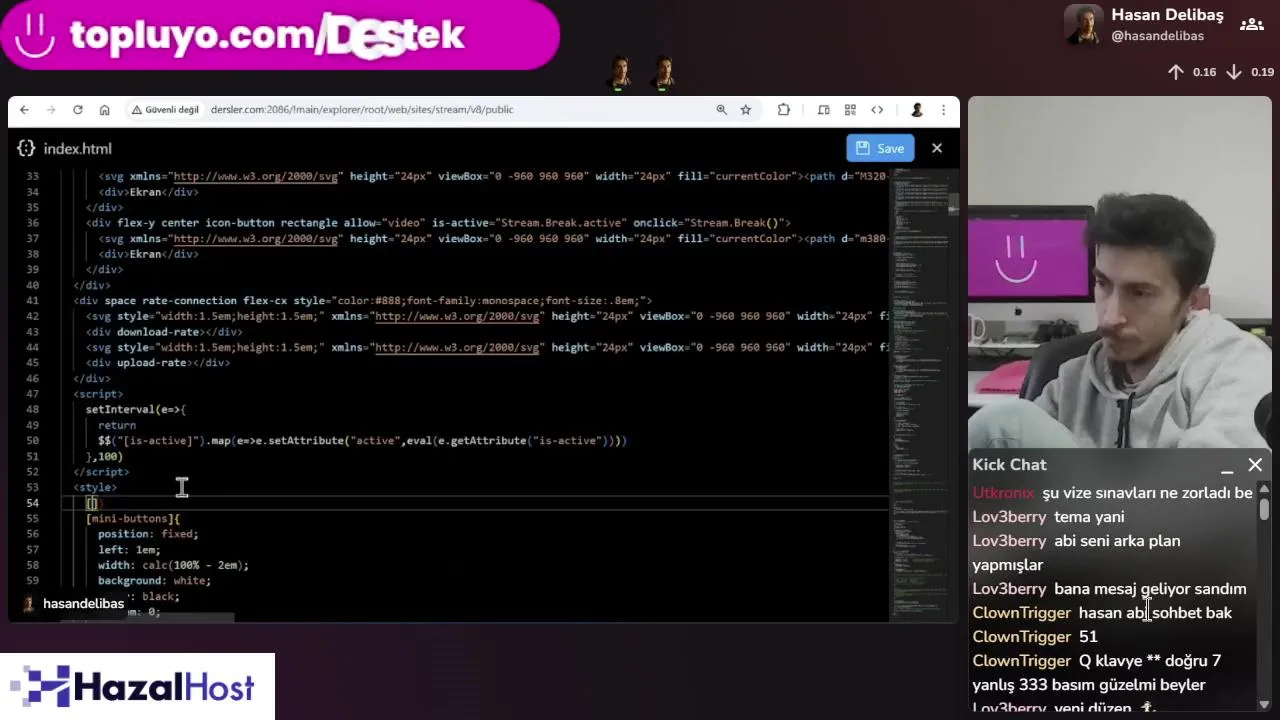Click the download rate down arrow
Viewport: 1280px width, 720px height.
(1234, 72)
